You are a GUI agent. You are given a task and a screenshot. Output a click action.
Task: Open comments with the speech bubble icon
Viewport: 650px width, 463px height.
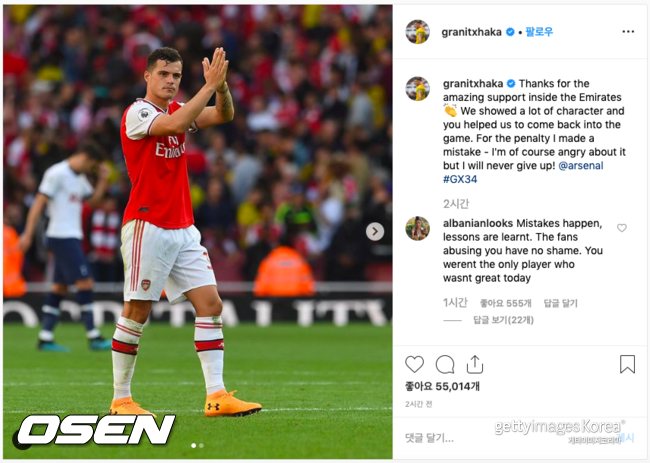445,364
